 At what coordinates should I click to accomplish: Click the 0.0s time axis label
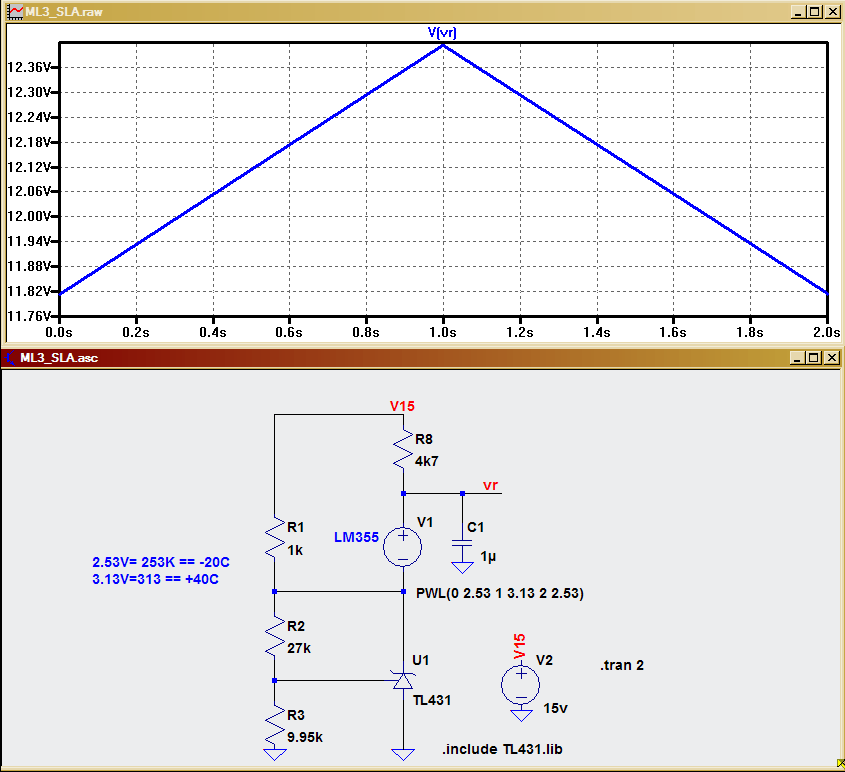click(59, 332)
